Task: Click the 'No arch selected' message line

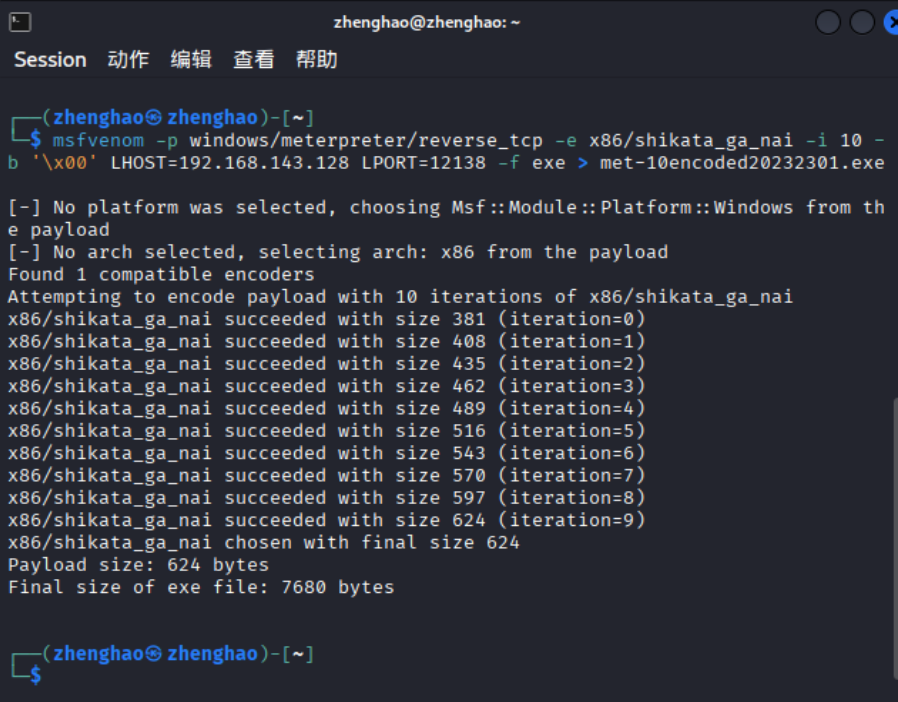Action: (338, 252)
